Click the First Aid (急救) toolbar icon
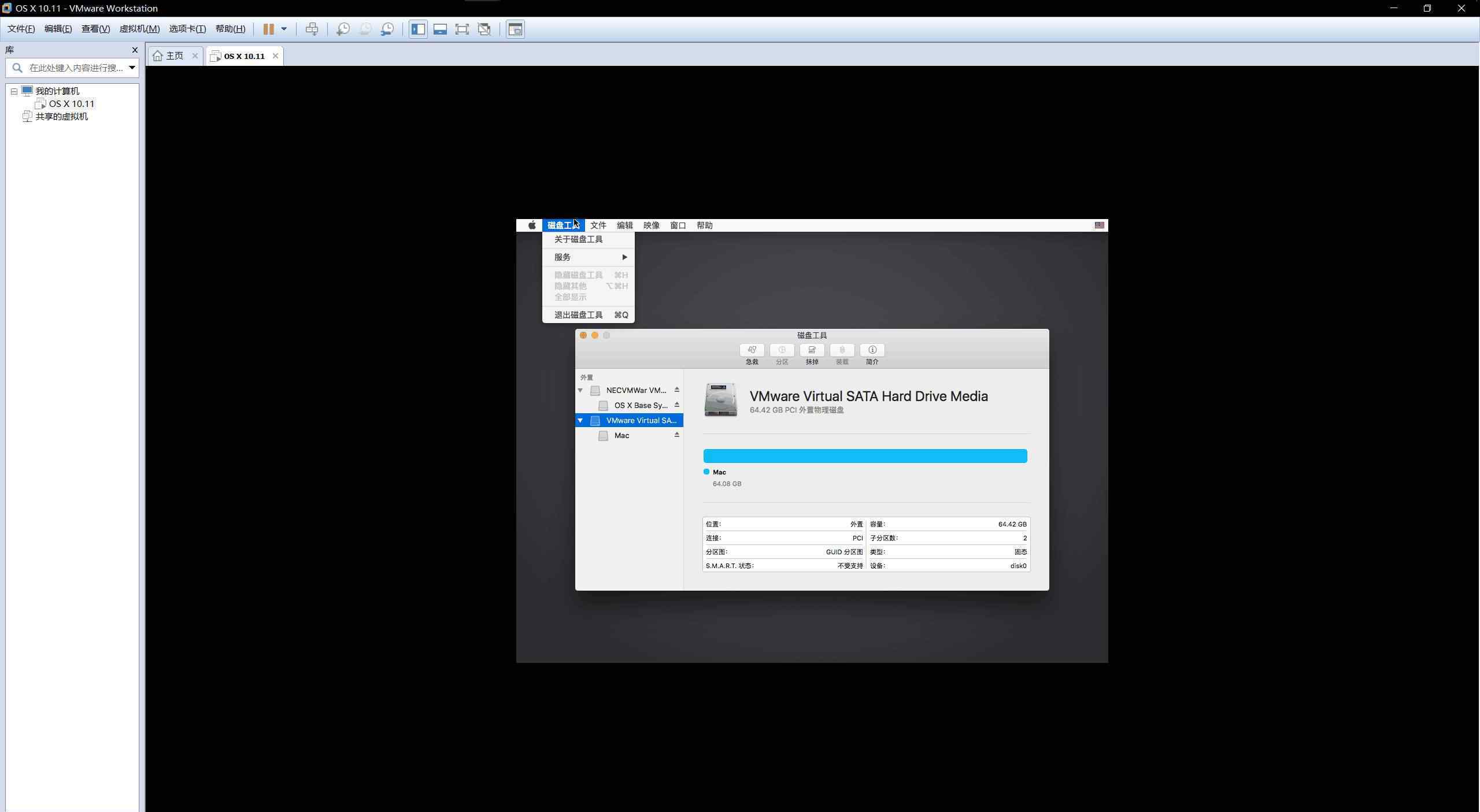 click(752, 350)
